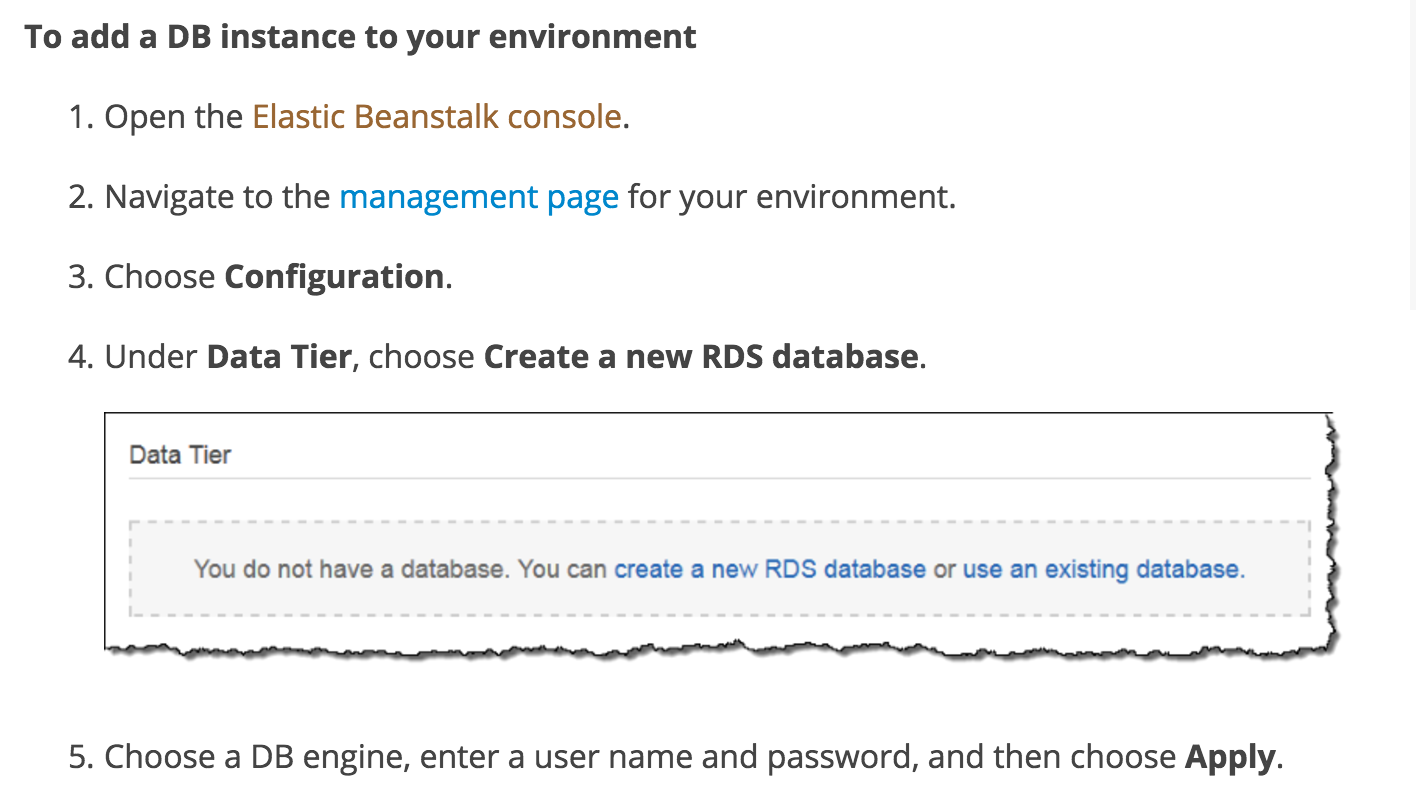
Task: Click 'use an existing database' link
Action: click(1101, 569)
